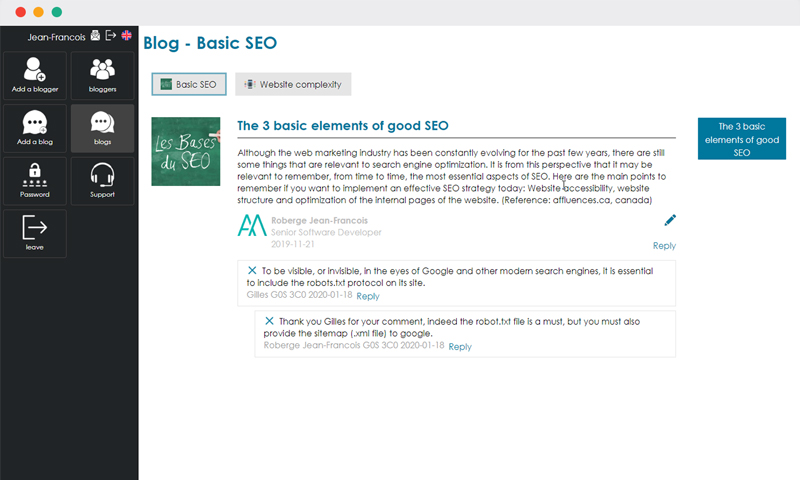Switch to the Basic SEO tab
The height and width of the screenshot is (480, 800).
pos(189,84)
